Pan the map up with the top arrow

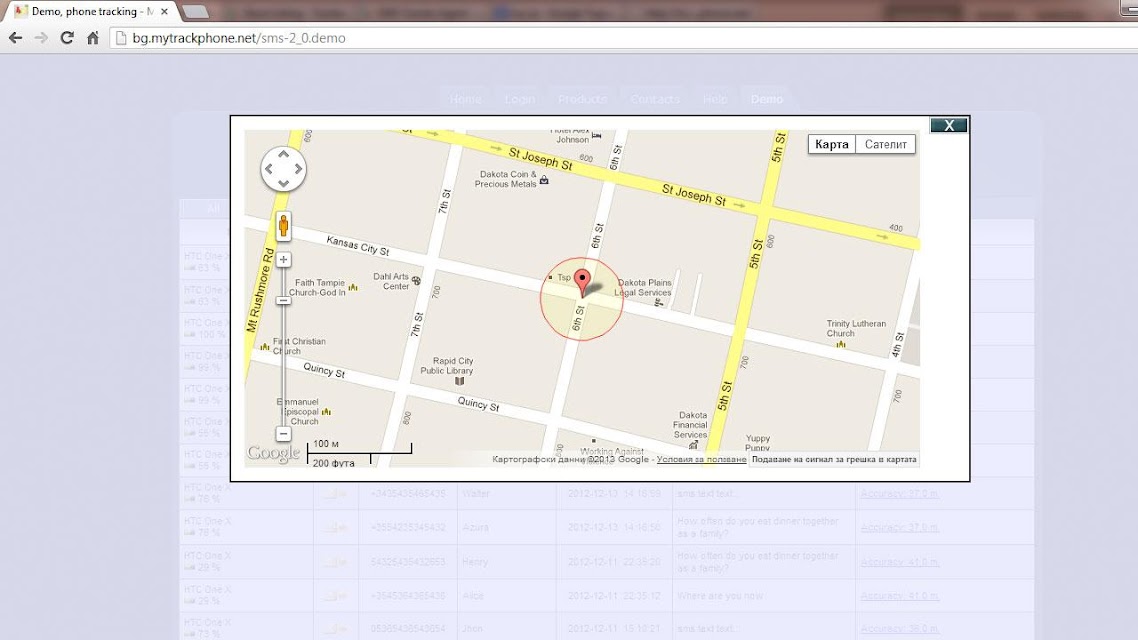[x=283, y=155]
